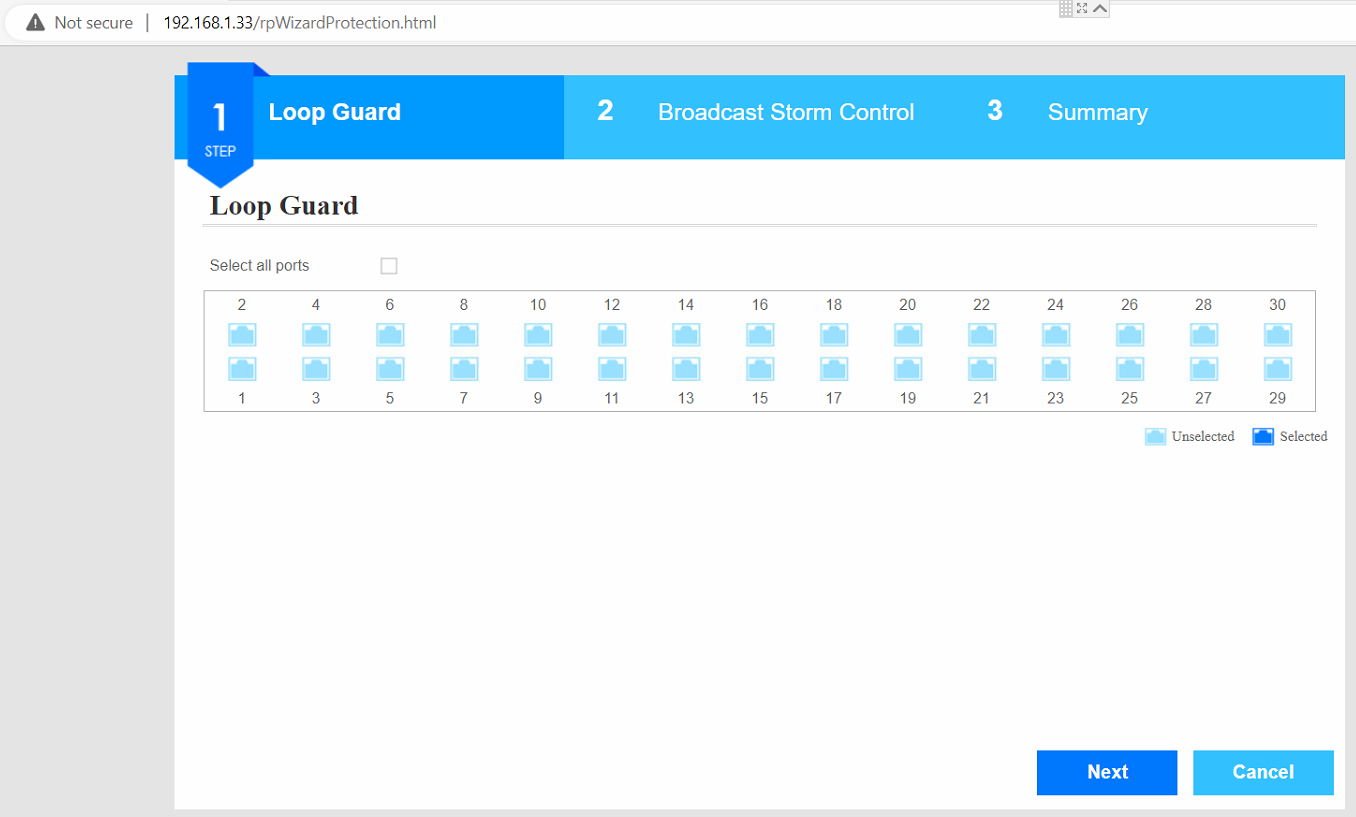This screenshot has height=817, width=1356.
Task: Select port 1 icon in bottom row
Action: click(242, 369)
